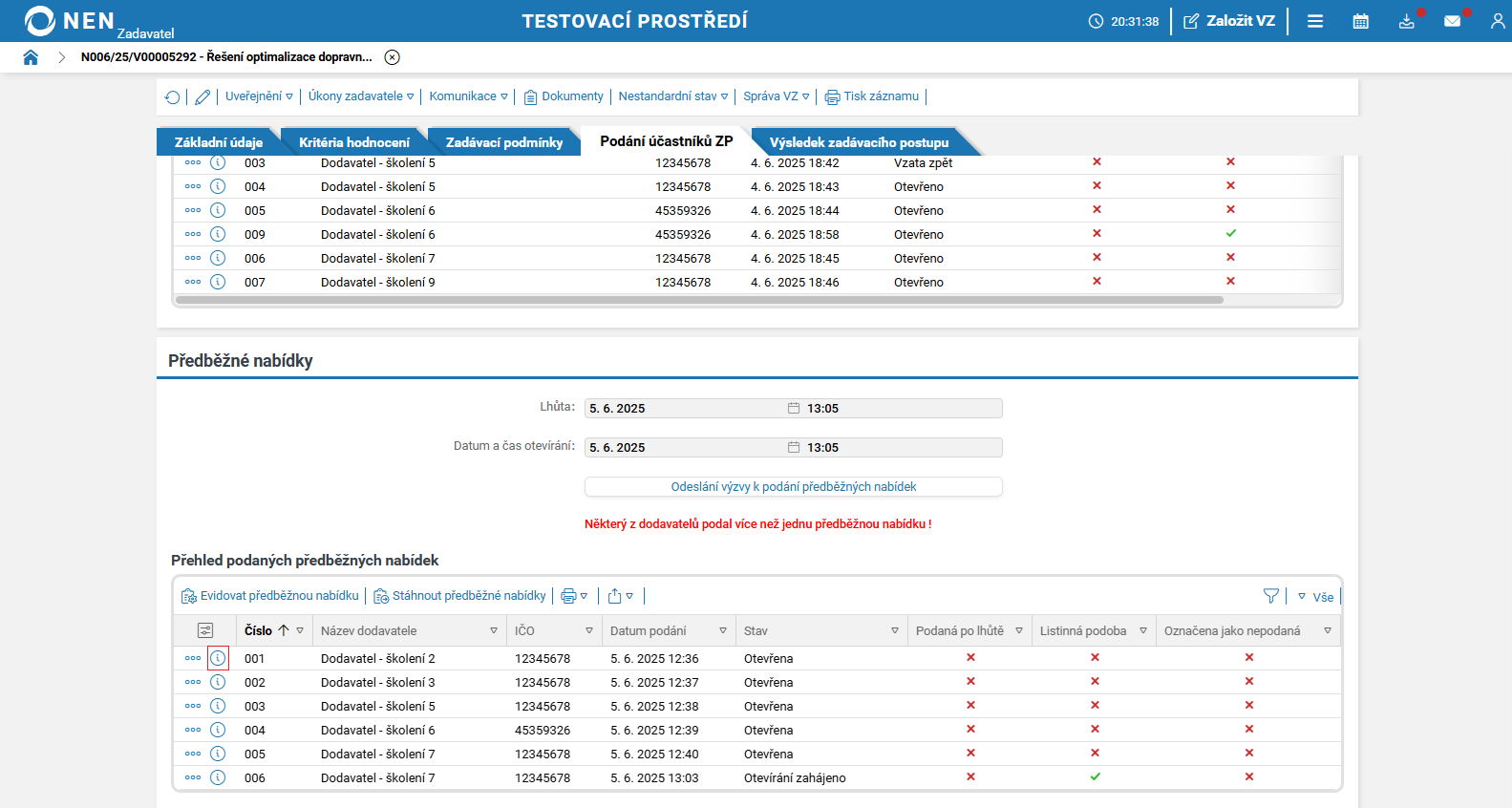Click Odeslání výzvy k podání předběžných nabídek
The width and height of the screenshot is (1512, 808).
(794, 487)
